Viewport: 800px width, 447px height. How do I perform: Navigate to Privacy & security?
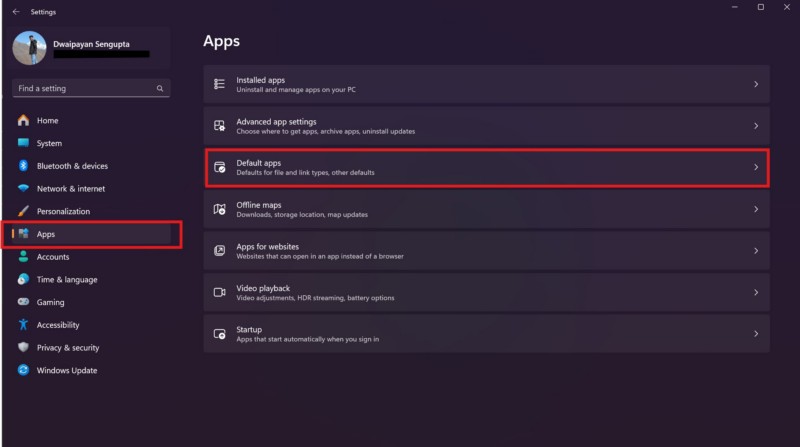67,348
